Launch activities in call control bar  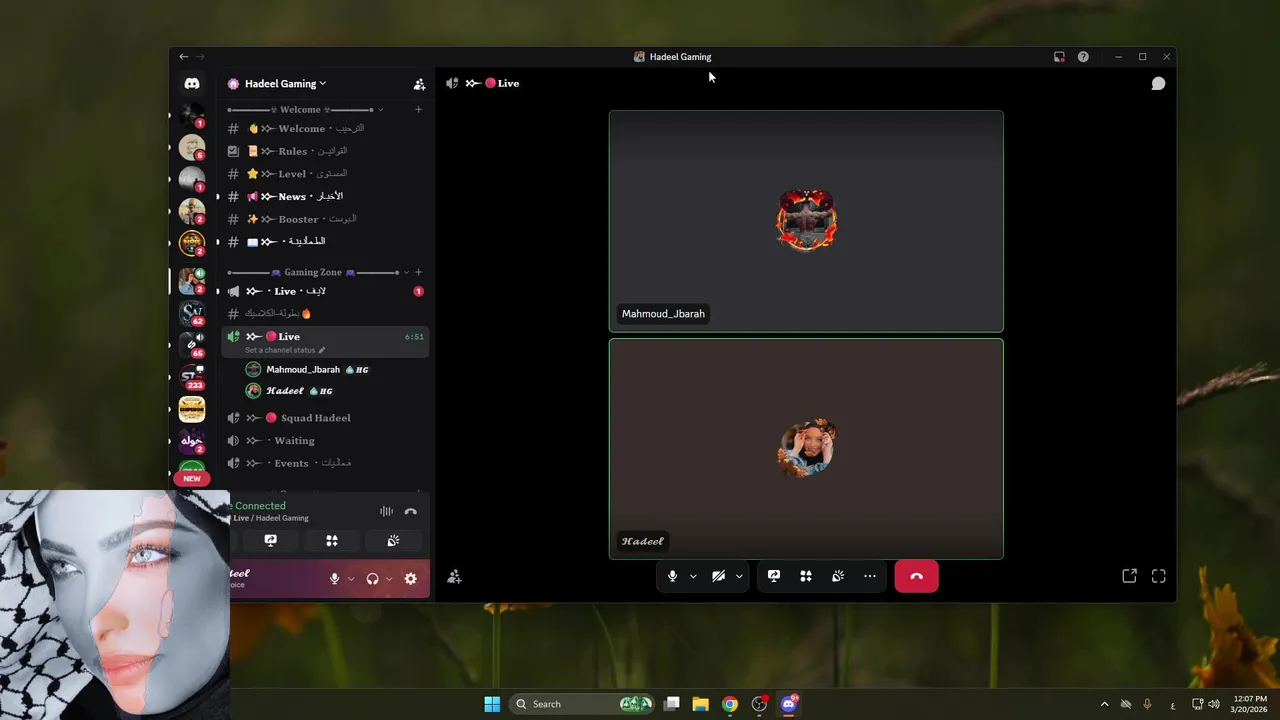[x=806, y=576]
